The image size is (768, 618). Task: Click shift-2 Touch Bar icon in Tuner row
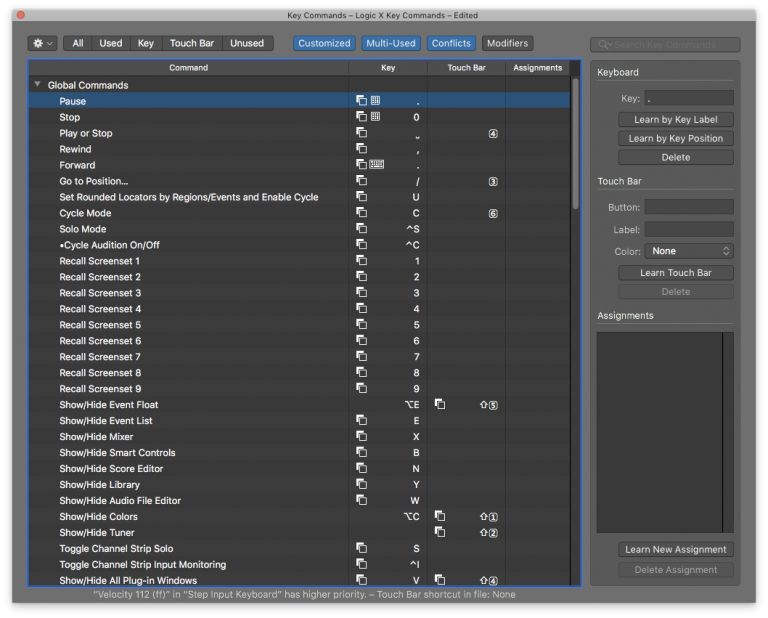point(489,533)
